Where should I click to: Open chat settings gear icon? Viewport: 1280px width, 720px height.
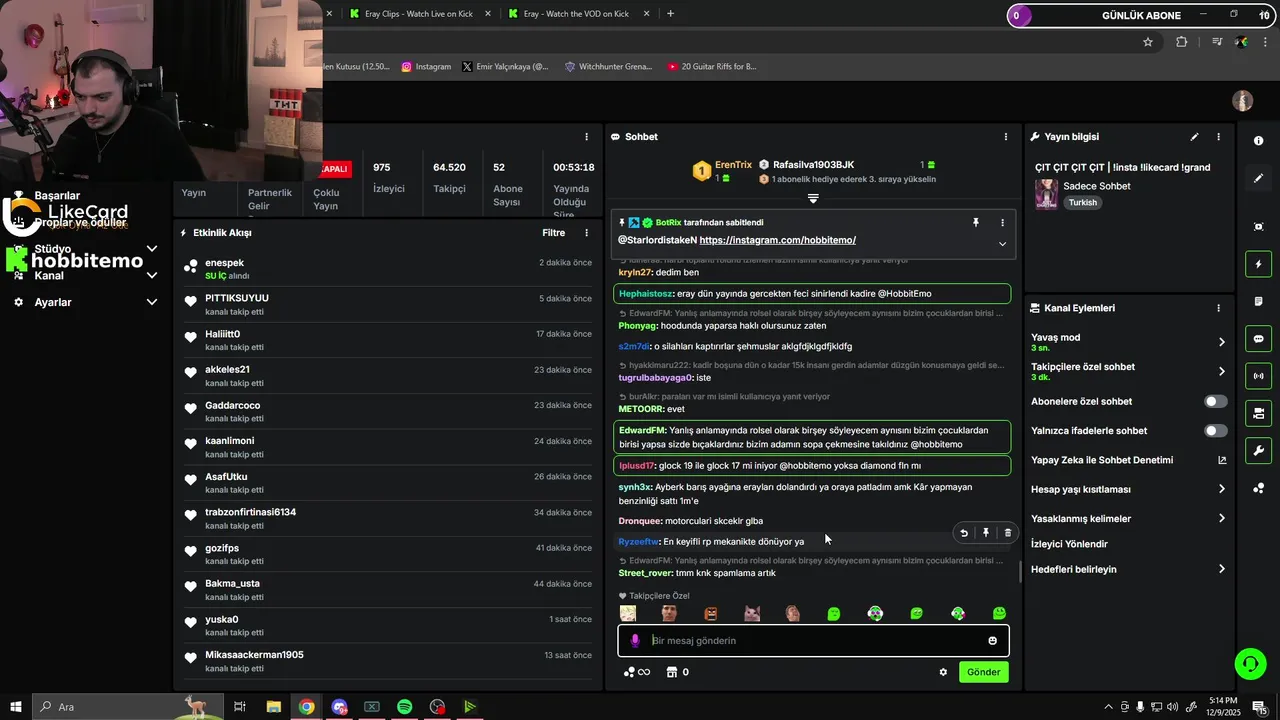(x=943, y=672)
